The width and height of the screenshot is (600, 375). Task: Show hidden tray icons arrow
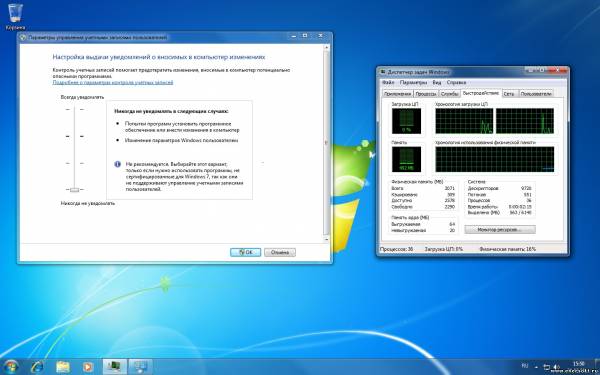point(536,367)
